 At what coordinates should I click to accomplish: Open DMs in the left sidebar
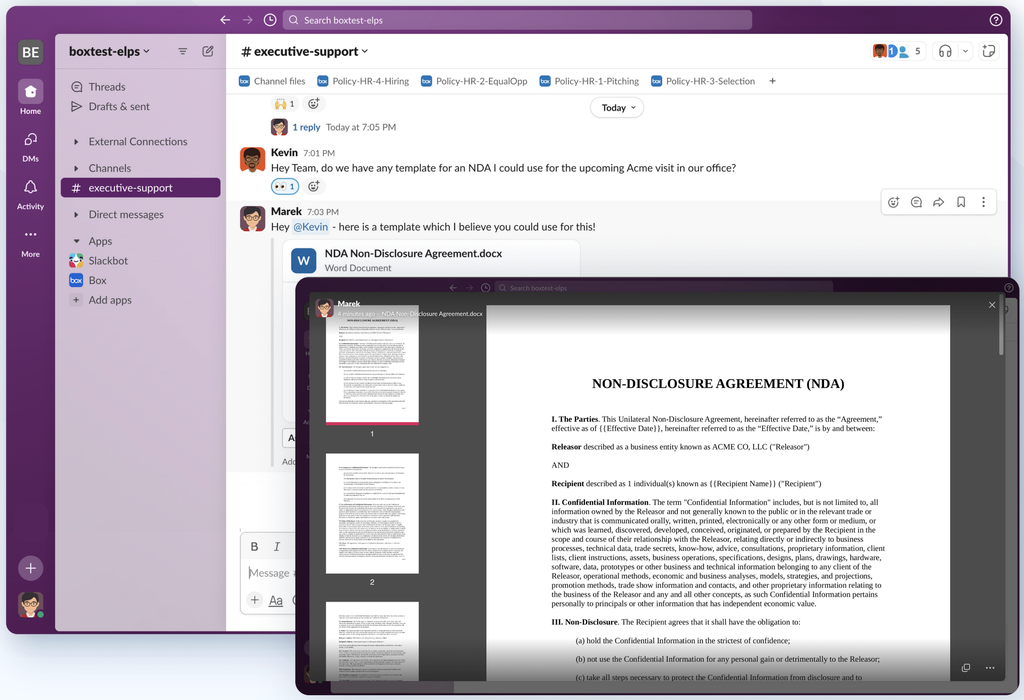click(x=30, y=145)
